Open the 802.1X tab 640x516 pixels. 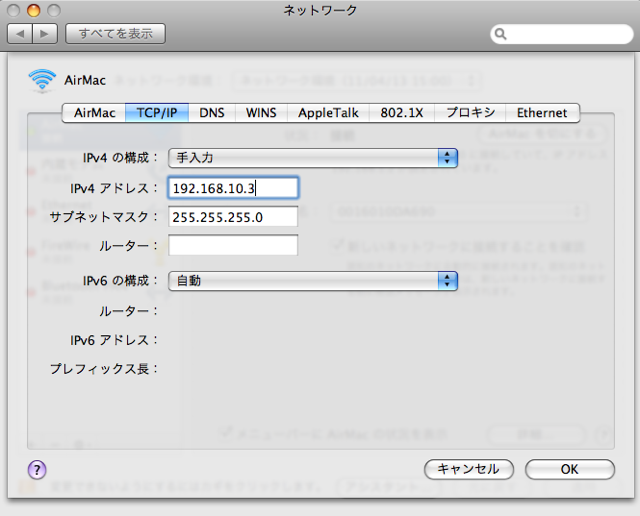pyautogui.click(x=402, y=113)
